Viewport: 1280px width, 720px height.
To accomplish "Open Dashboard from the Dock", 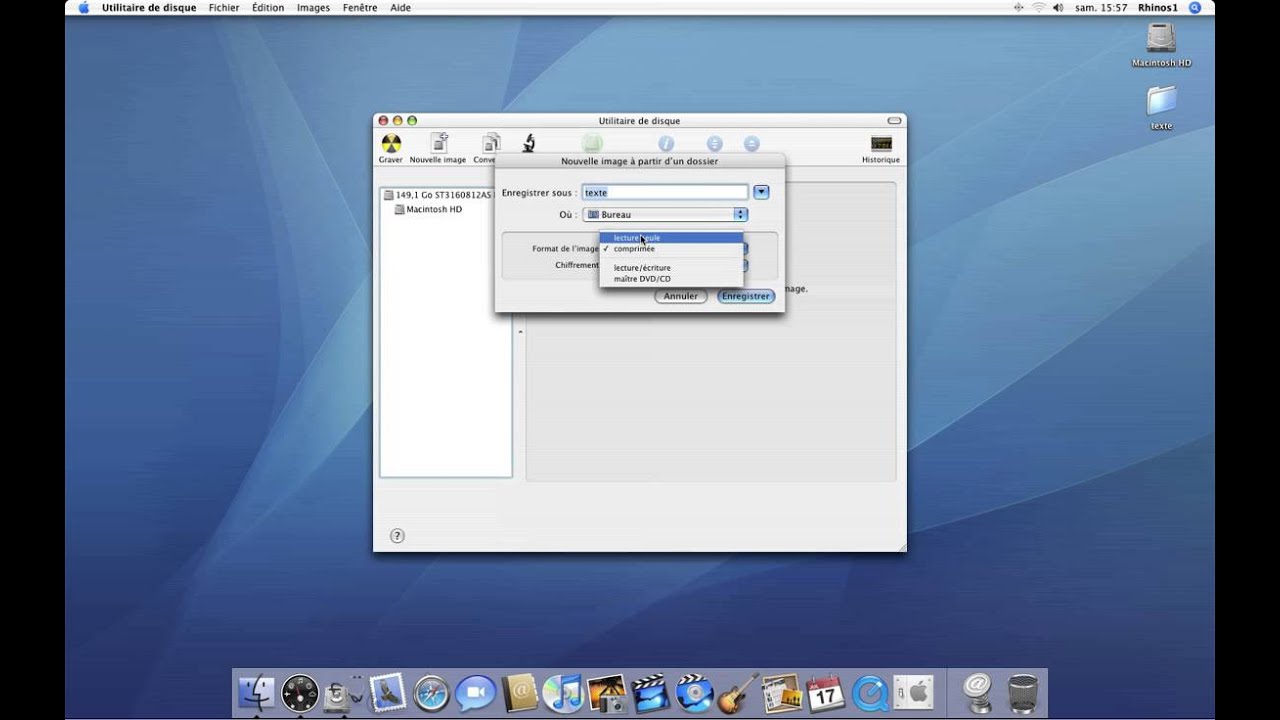I will 300,692.
